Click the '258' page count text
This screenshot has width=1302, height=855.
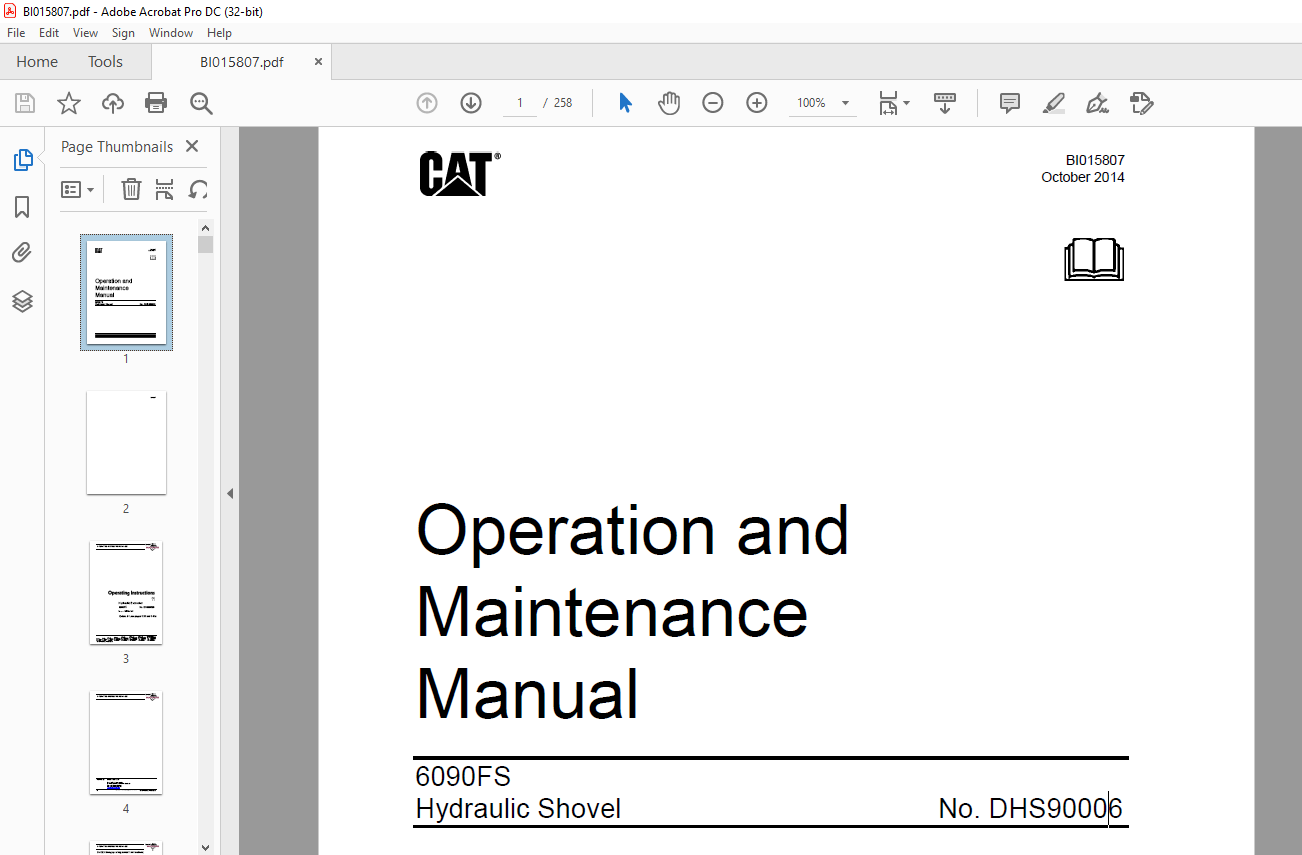[563, 103]
